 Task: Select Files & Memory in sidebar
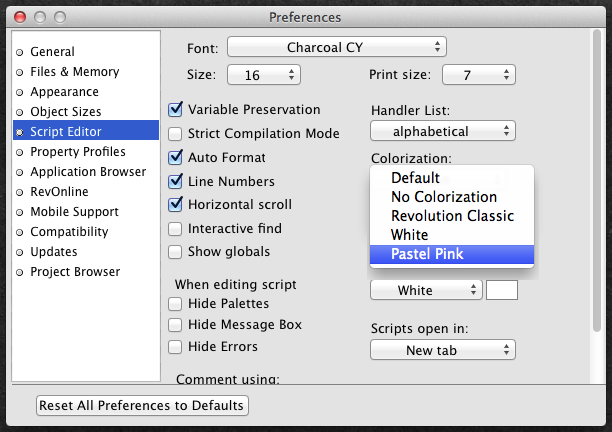[x=74, y=71]
